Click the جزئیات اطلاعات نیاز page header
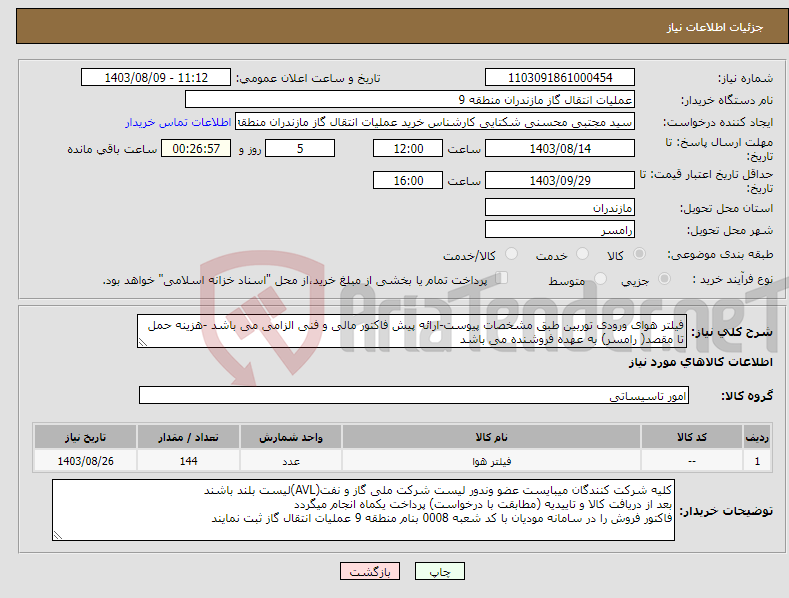Image resolution: width=789 pixels, height=598 pixels. tap(715, 27)
